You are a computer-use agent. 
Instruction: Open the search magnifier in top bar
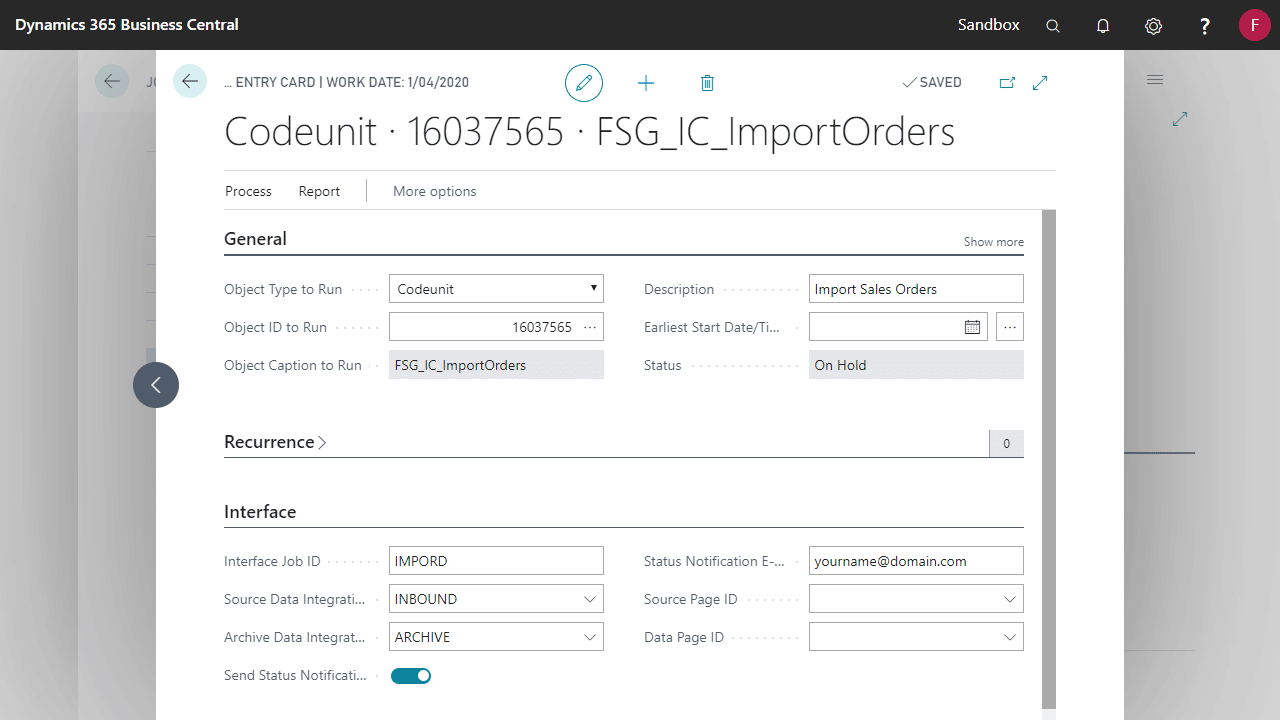click(x=1053, y=26)
